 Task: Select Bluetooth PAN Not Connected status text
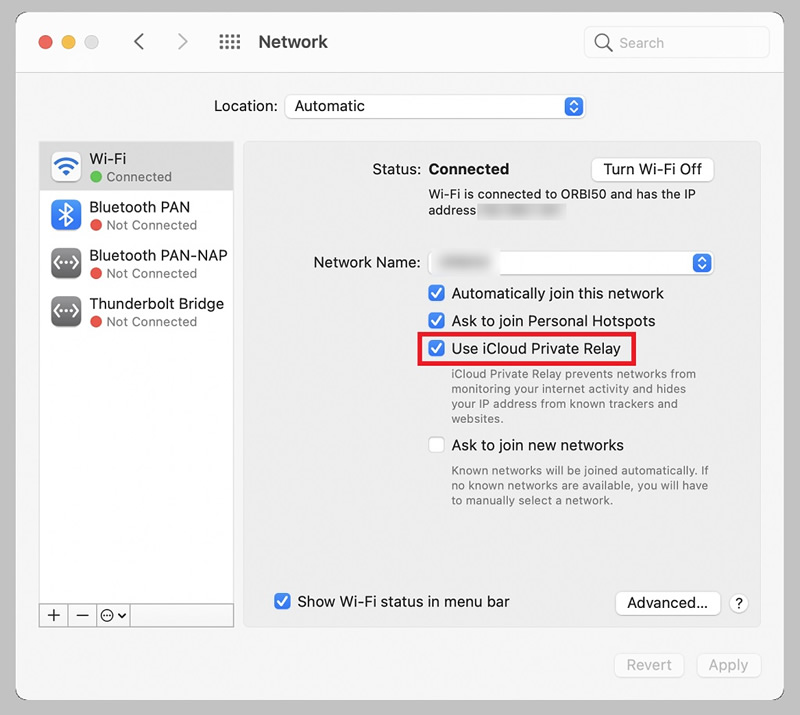[152, 225]
